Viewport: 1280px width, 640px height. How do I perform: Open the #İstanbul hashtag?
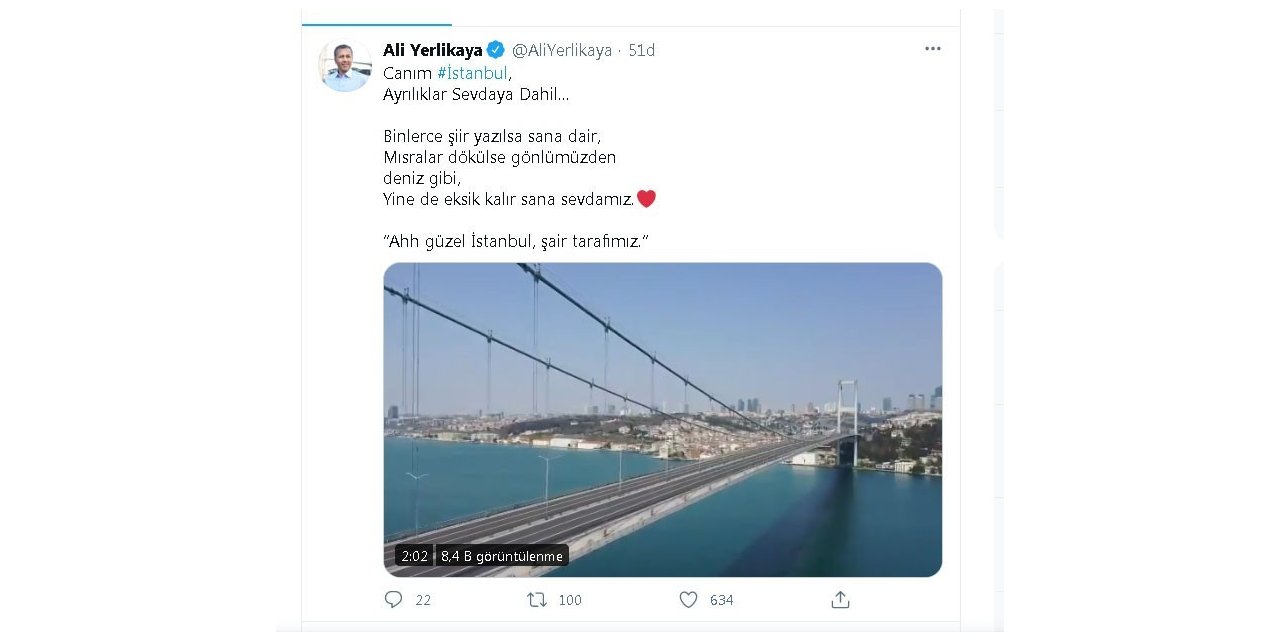point(474,72)
